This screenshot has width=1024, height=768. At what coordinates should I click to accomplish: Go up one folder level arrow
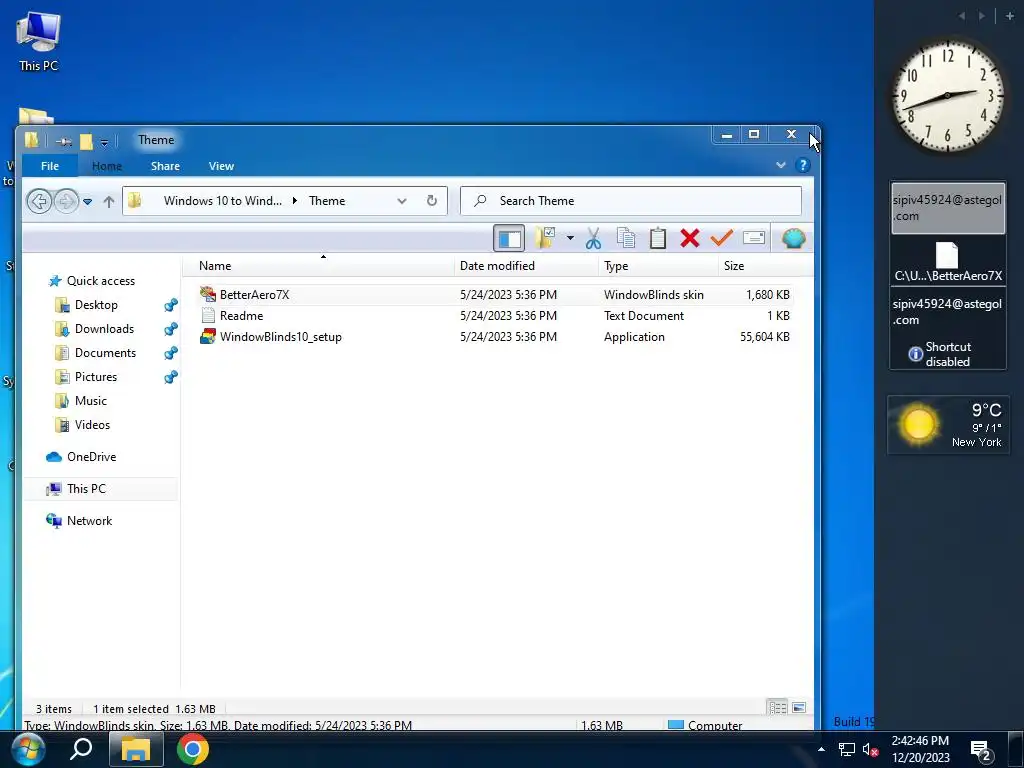click(x=109, y=202)
